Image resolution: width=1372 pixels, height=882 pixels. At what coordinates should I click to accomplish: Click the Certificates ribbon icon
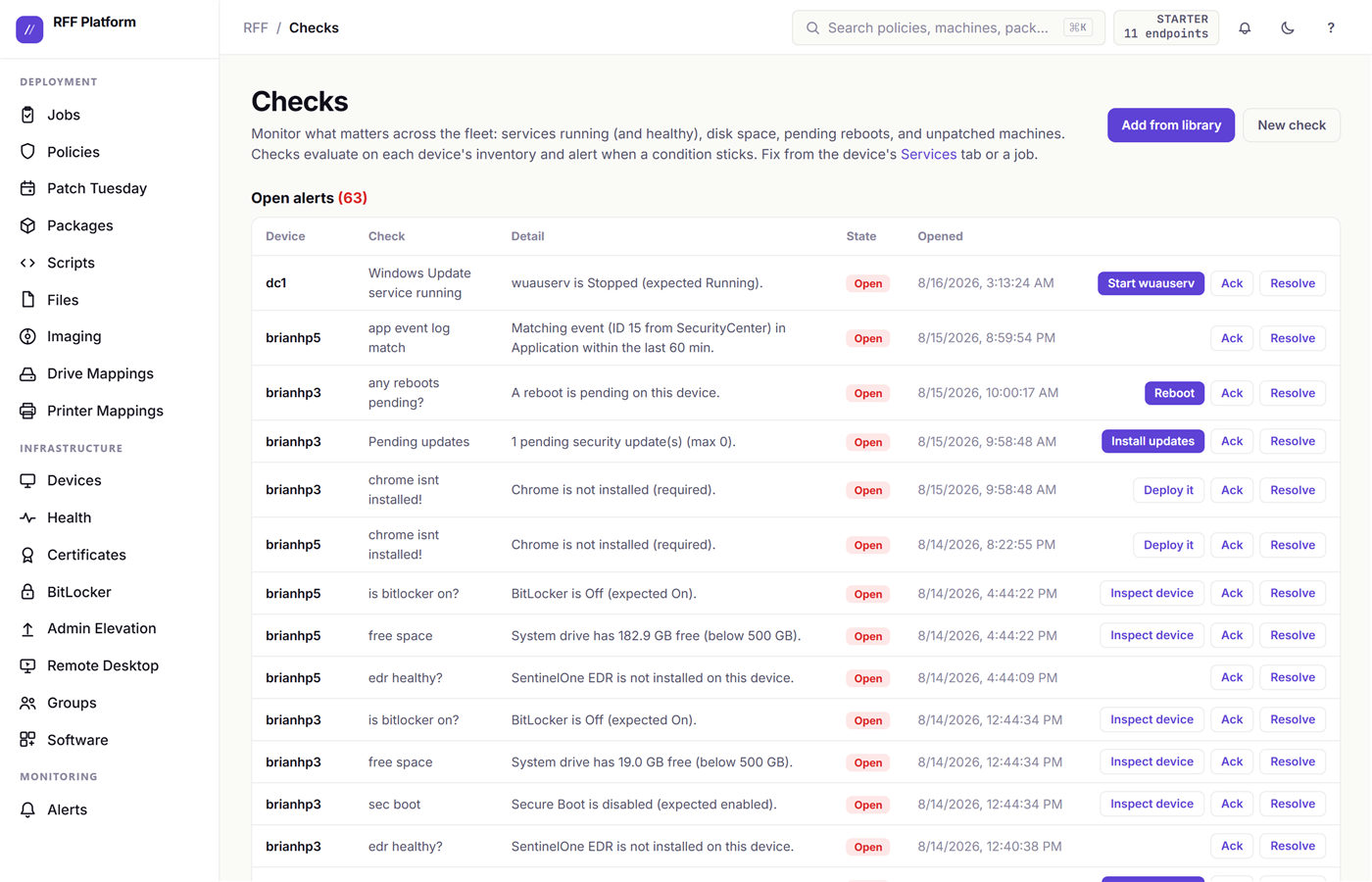27,555
